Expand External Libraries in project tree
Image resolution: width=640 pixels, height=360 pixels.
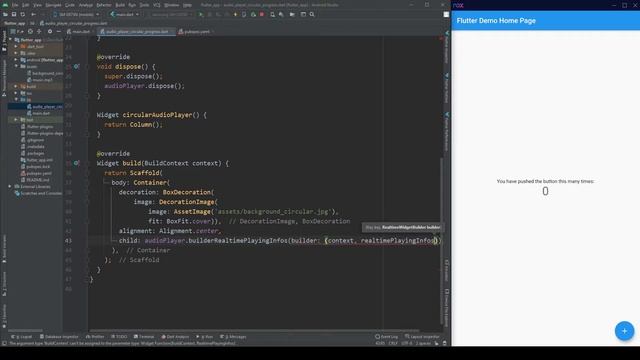pos(10,186)
